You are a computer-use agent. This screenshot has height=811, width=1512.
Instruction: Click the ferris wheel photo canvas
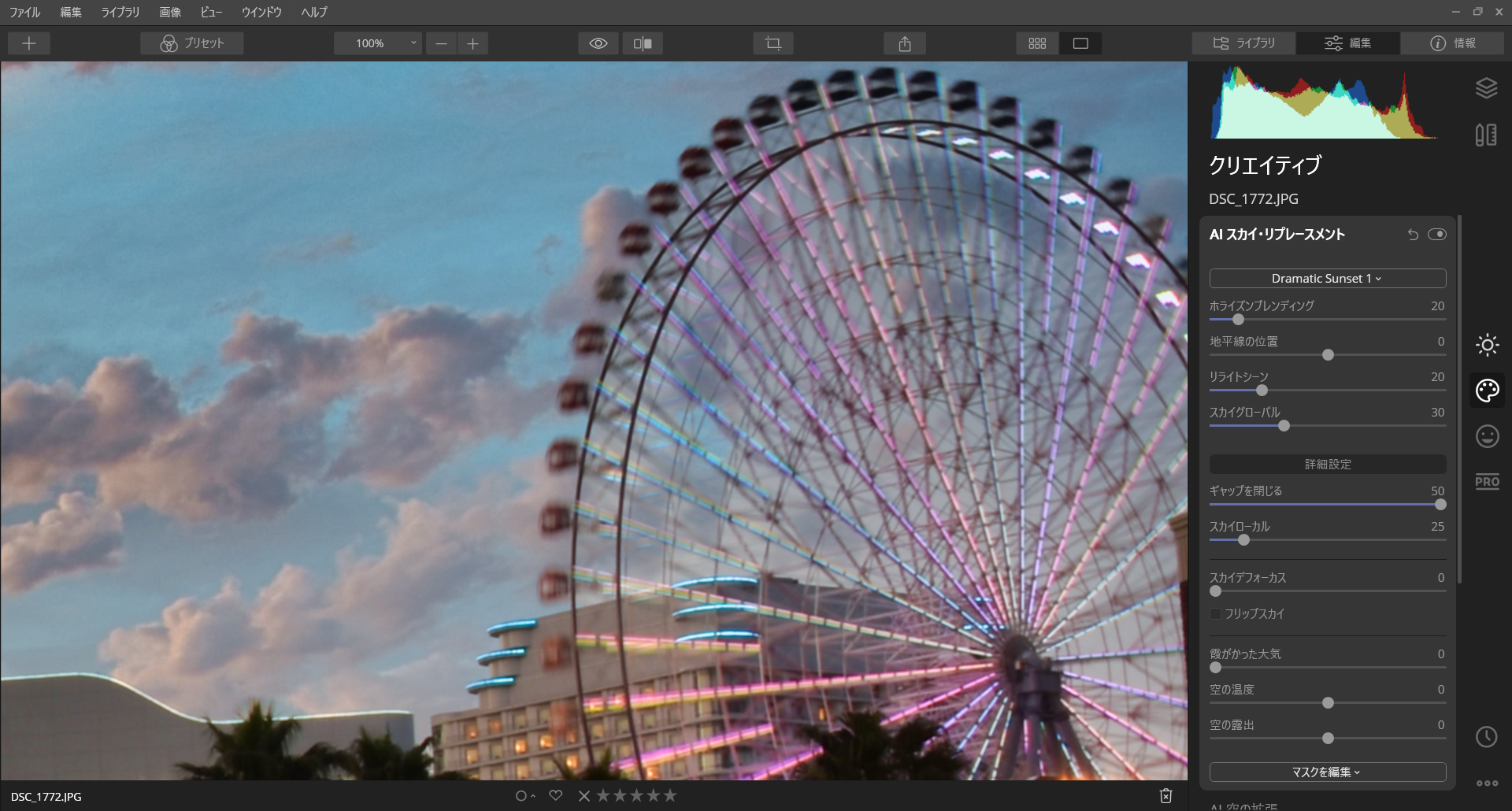coord(594,420)
